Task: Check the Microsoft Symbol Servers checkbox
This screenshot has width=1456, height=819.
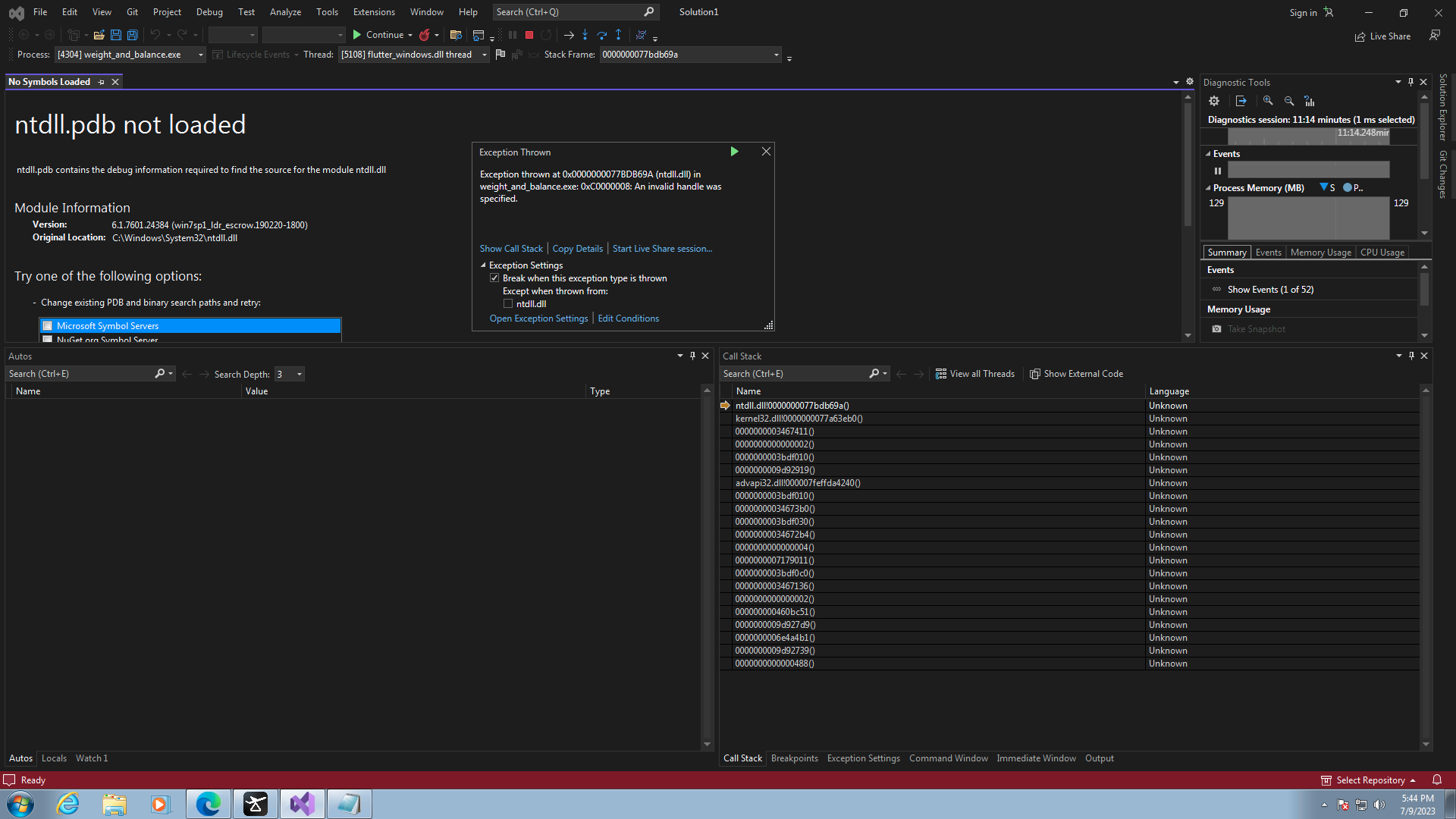Action: pyautogui.click(x=48, y=325)
